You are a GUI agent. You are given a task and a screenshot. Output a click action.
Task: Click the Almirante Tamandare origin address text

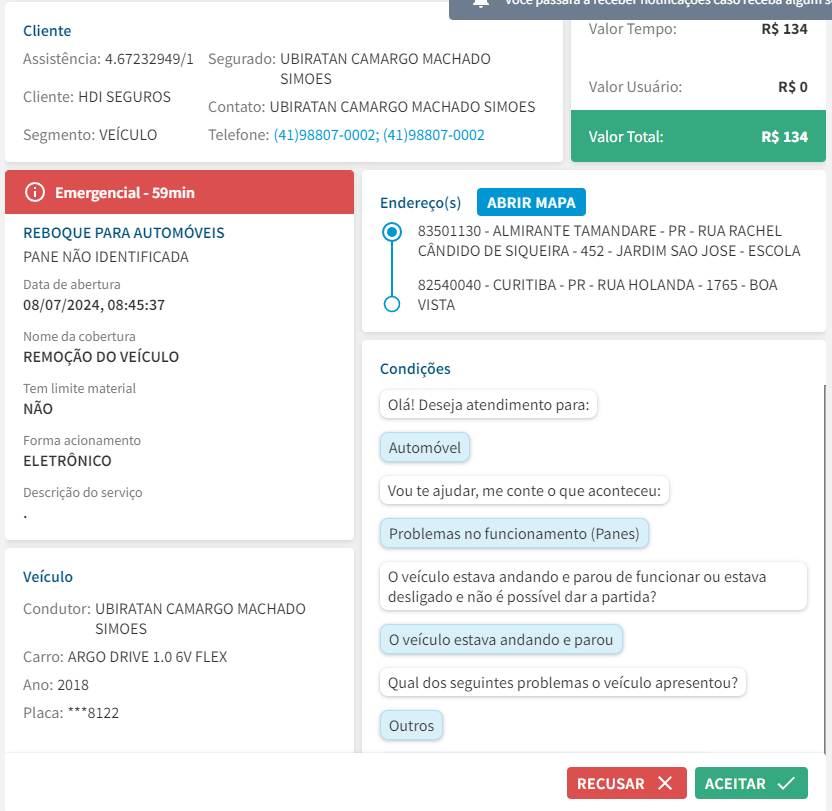609,241
